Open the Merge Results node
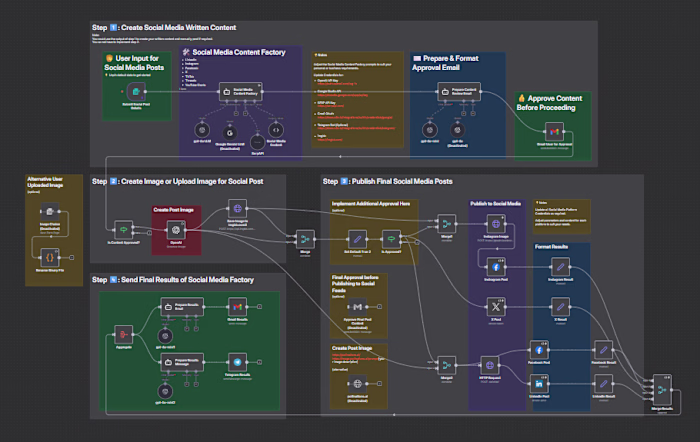This screenshot has width=700, height=442. pos(662,390)
